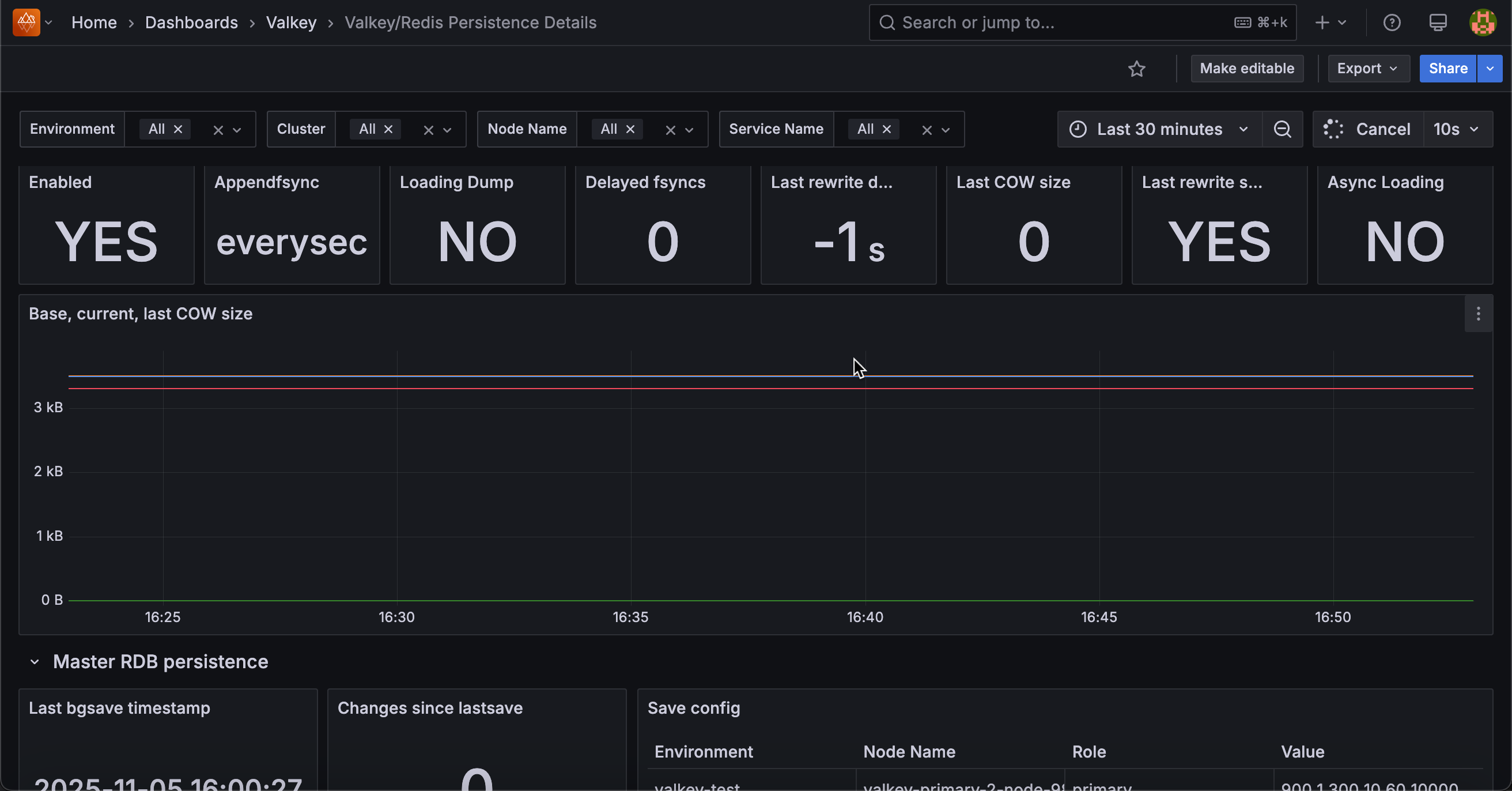Click the clock icon in the time picker

coord(1078,129)
